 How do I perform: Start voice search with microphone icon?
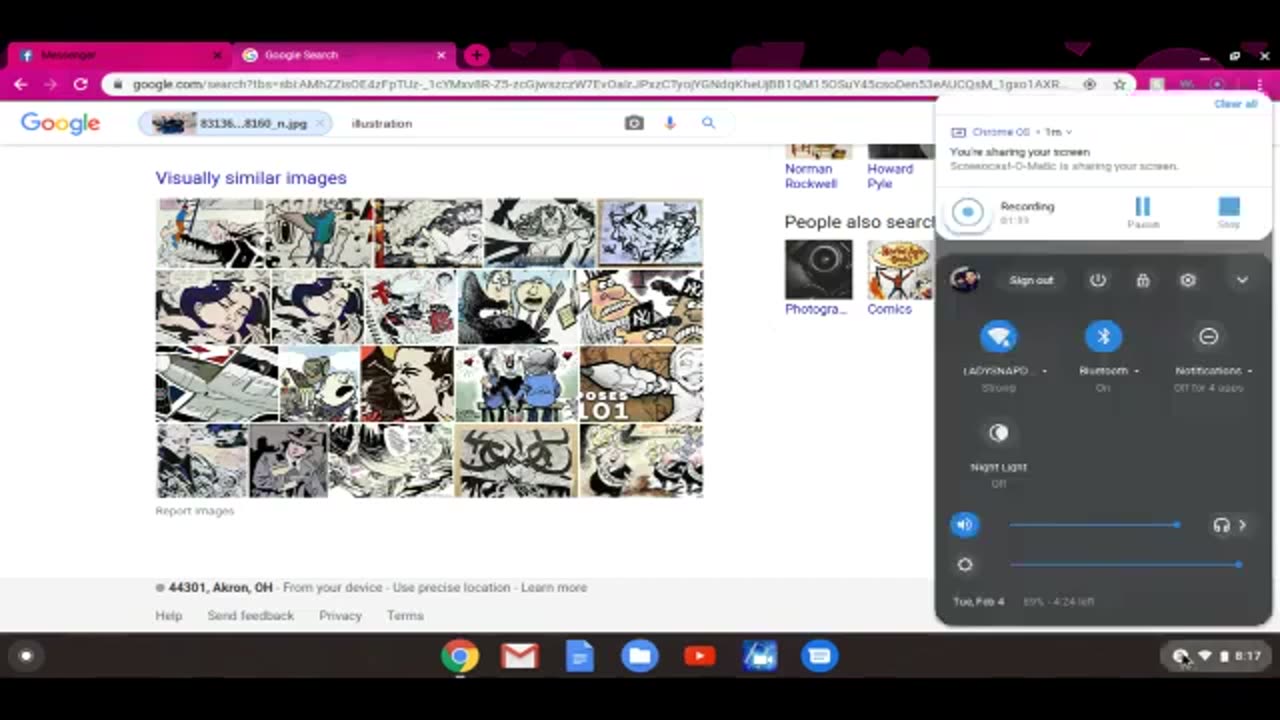coord(670,123)
